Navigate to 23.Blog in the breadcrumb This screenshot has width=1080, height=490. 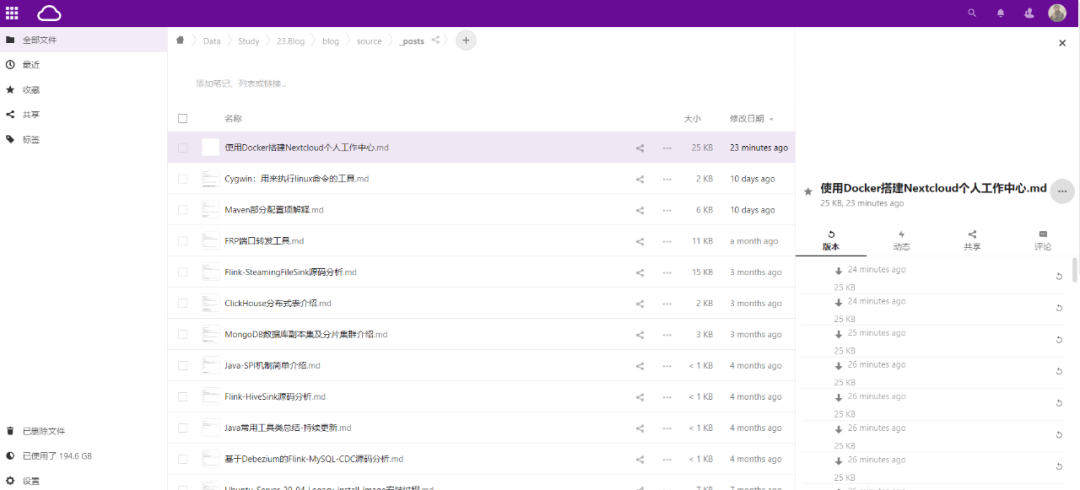point(291,41)
